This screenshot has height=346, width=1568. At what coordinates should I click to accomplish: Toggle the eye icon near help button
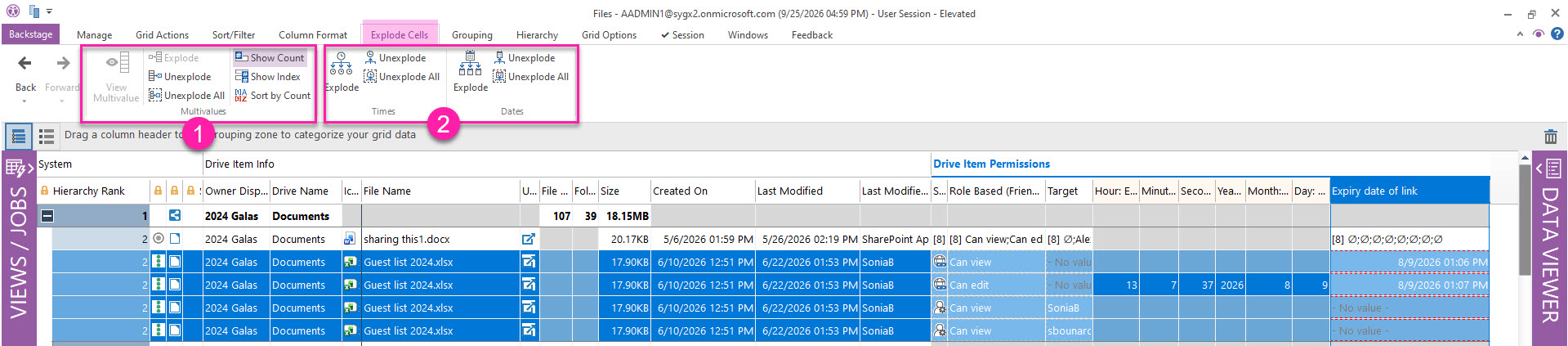click(x=1539, y=34)
